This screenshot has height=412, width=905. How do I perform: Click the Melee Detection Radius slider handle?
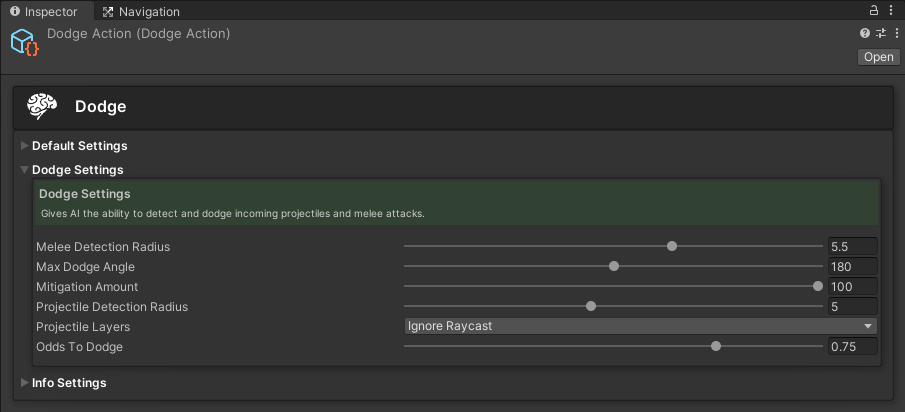click(672, 246)
